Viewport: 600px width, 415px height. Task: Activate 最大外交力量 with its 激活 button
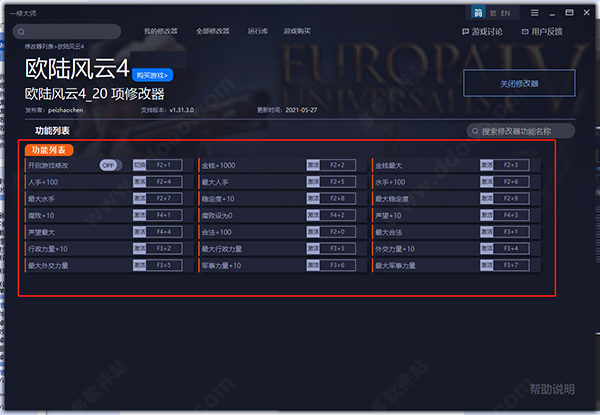139,265
